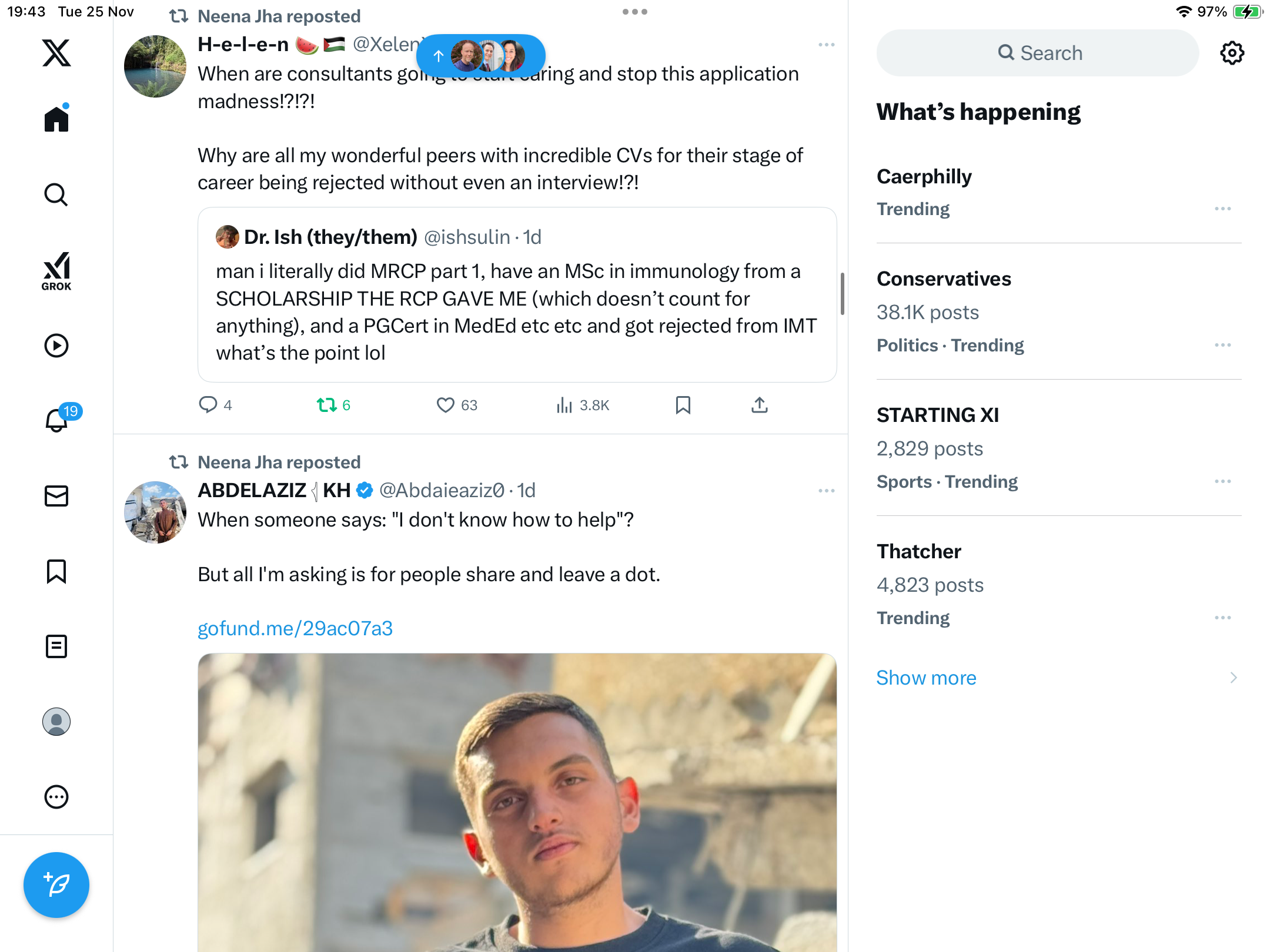Share H-e-l-e-n's post via share icon

point(759,405)
